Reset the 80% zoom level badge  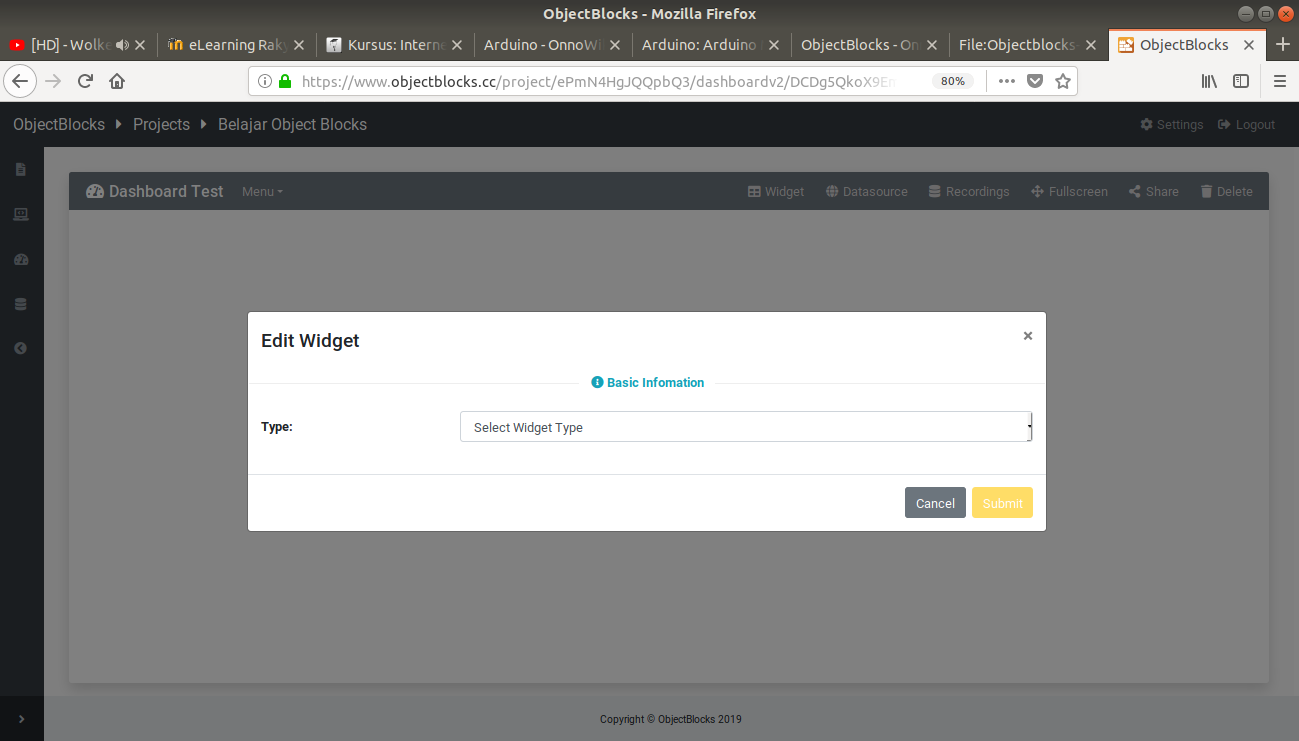coord(953,81)
